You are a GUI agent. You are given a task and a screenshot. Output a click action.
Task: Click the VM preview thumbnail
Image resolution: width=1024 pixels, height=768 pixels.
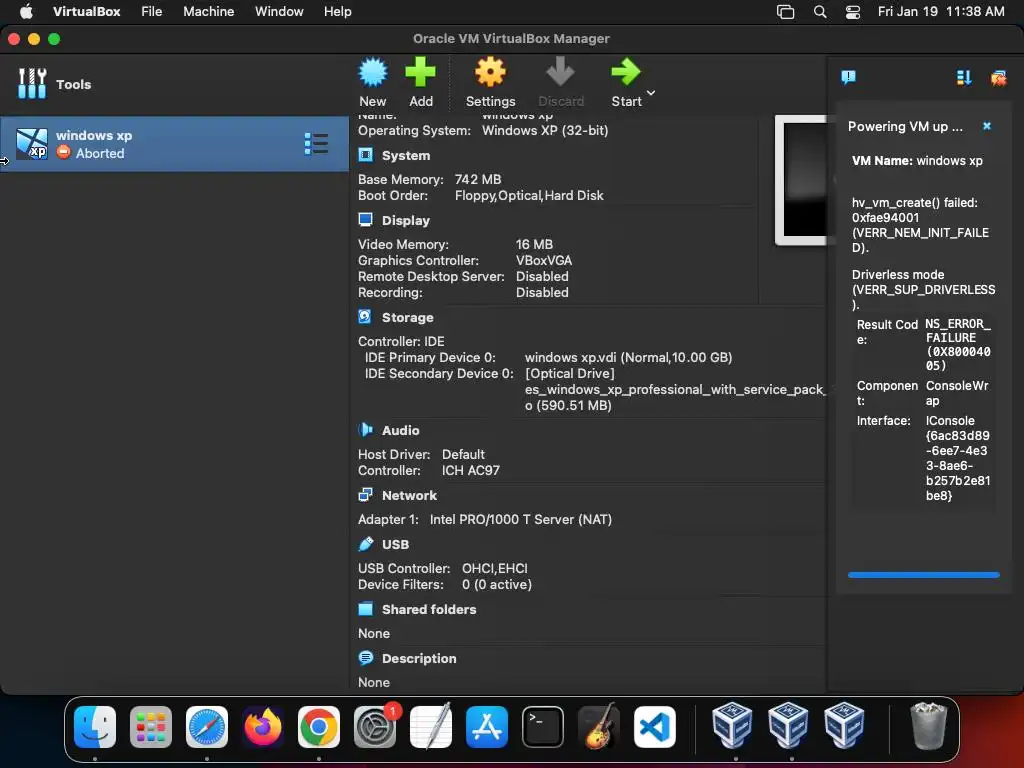point(801,180)
